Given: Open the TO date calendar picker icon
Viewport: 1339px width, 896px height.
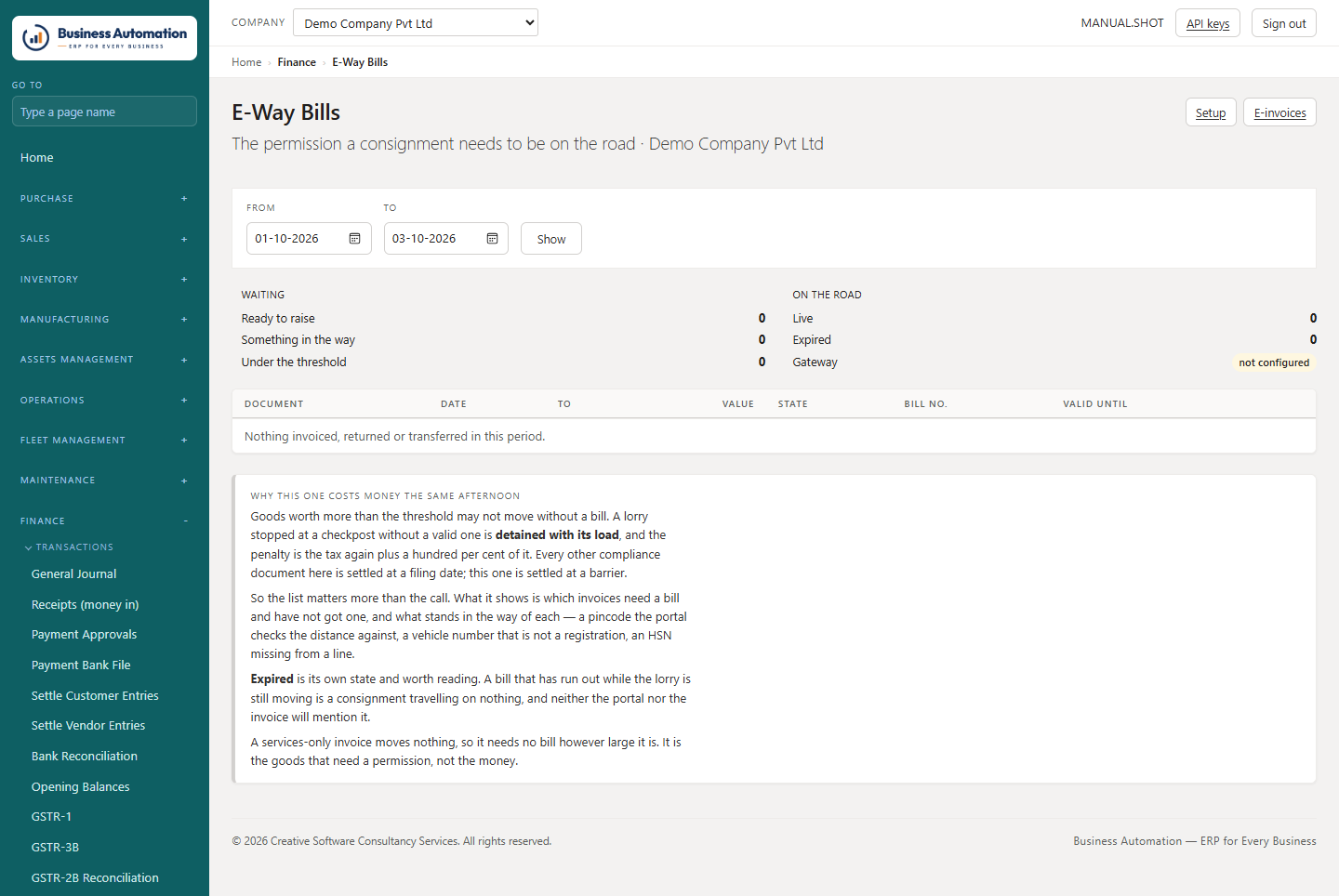Looking at the screenshot, I should 492,239.
